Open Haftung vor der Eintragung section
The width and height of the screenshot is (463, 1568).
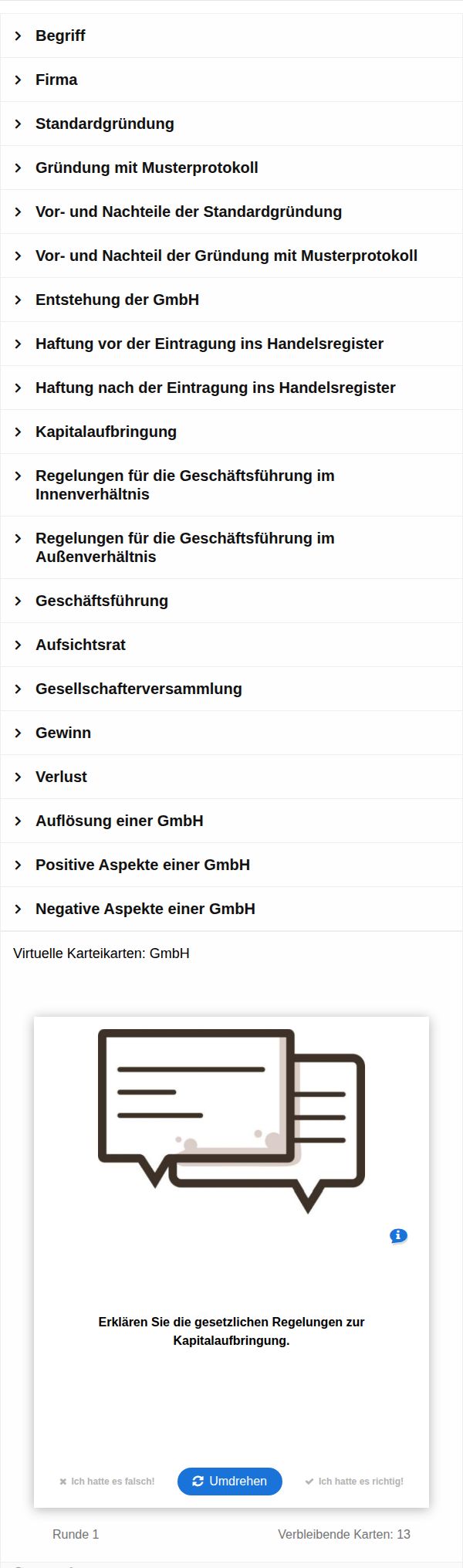(x=231, y=344)
